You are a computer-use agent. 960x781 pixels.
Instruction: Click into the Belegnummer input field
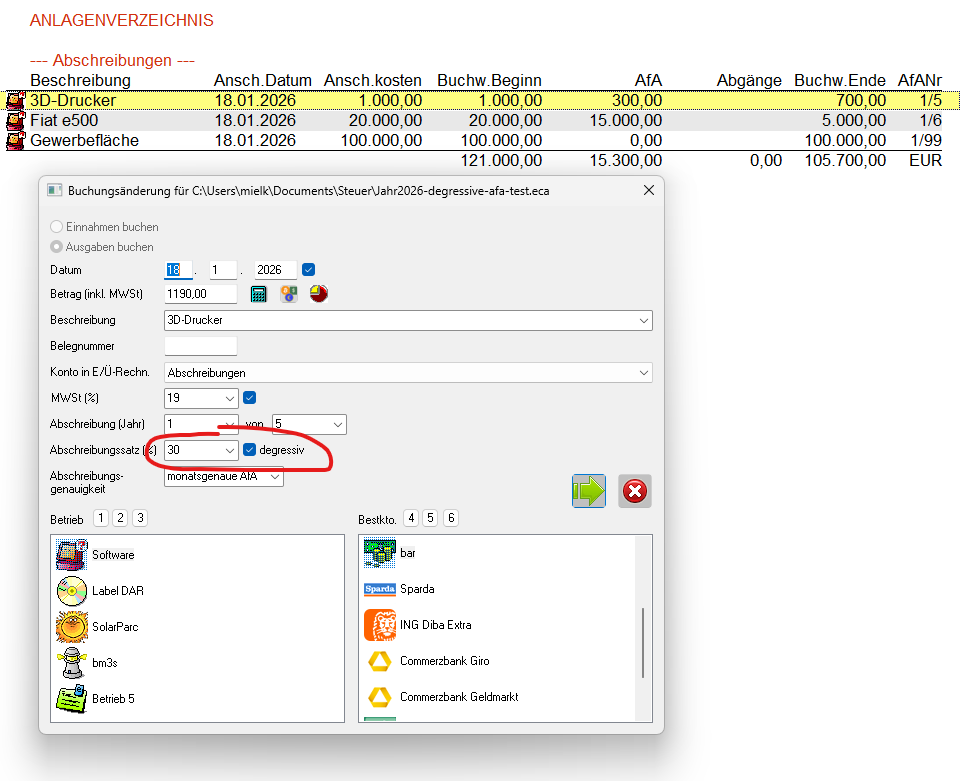200,346
